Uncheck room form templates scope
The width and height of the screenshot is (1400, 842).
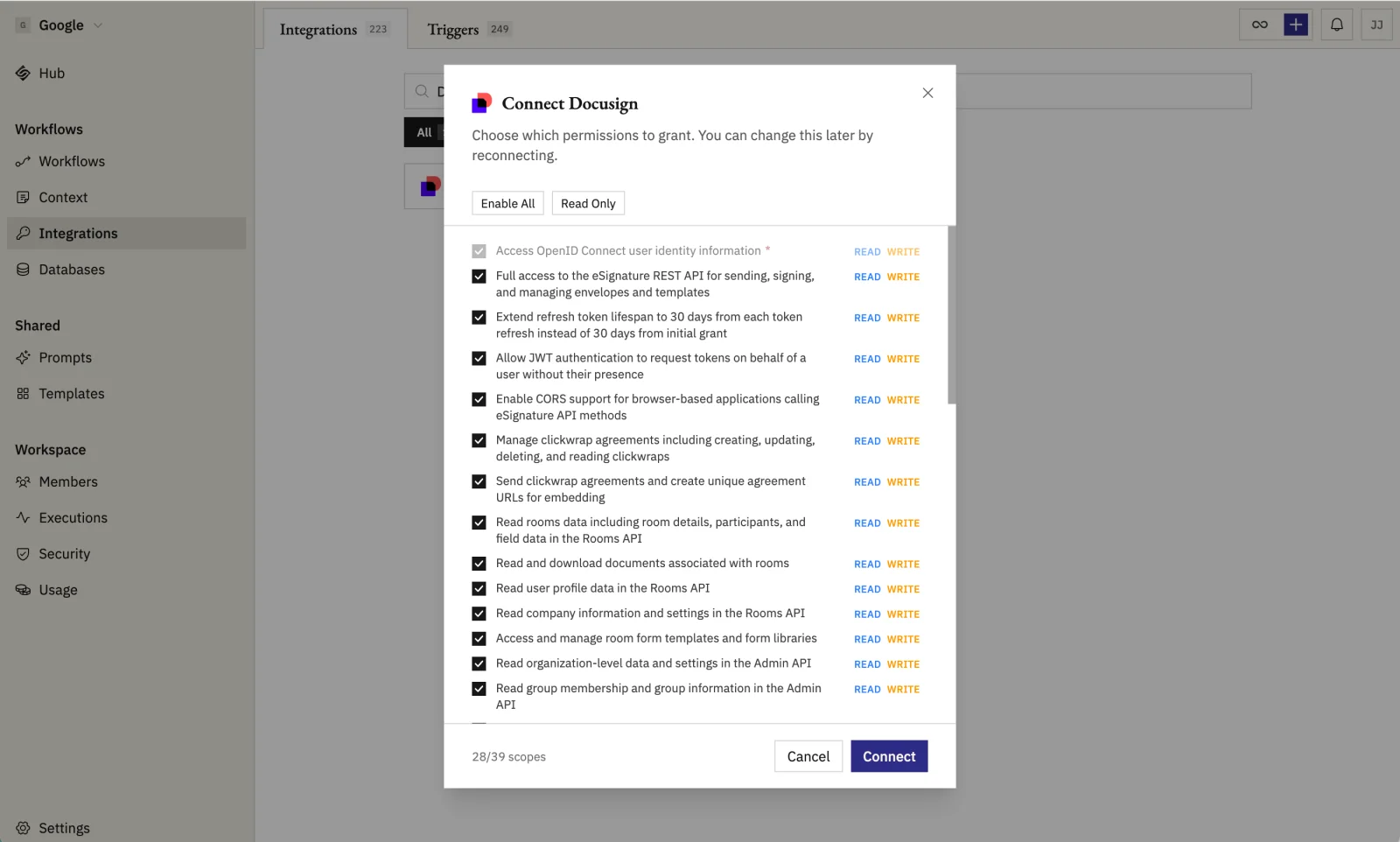(x=479, y=640)
